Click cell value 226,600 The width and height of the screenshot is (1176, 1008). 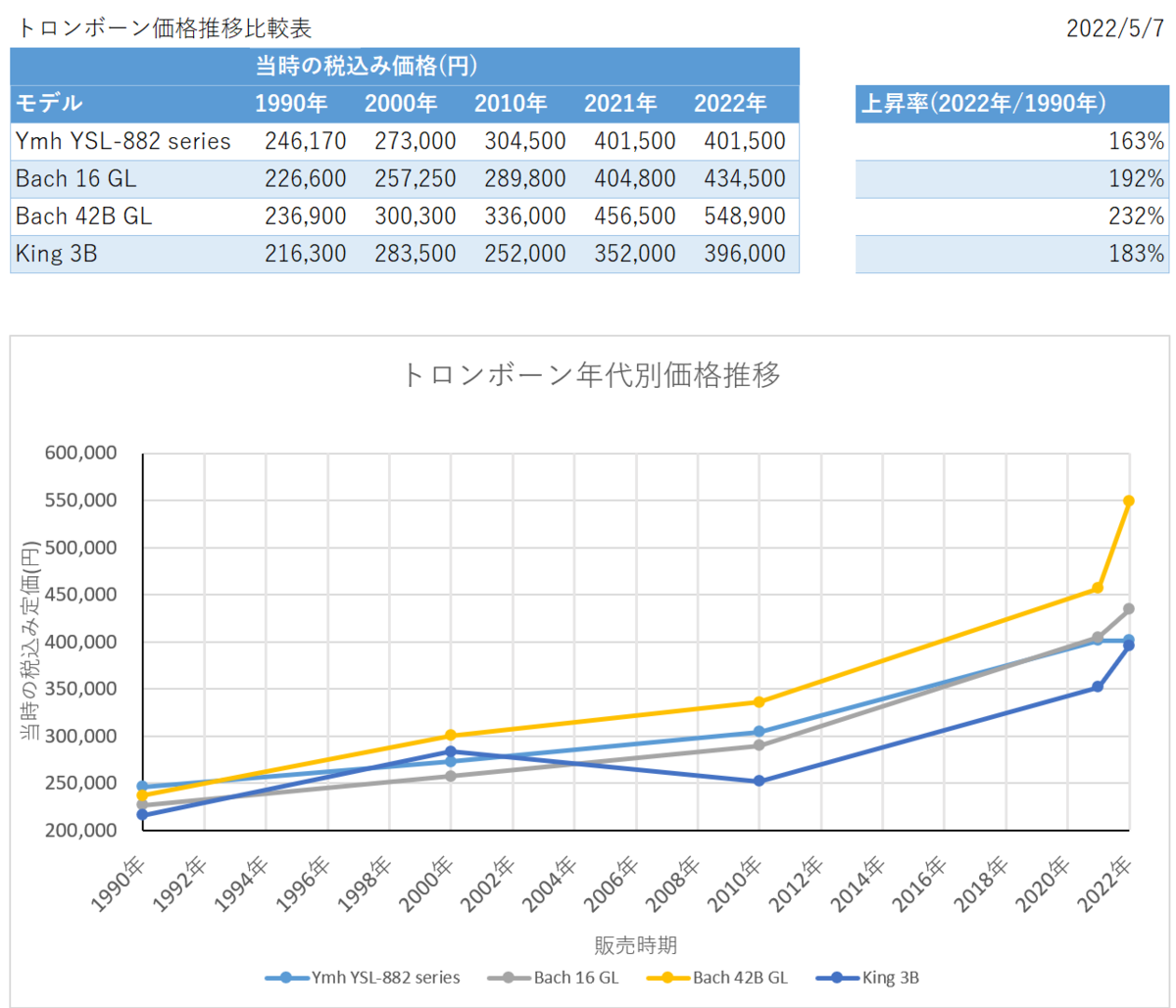click(x=306, y=178)
